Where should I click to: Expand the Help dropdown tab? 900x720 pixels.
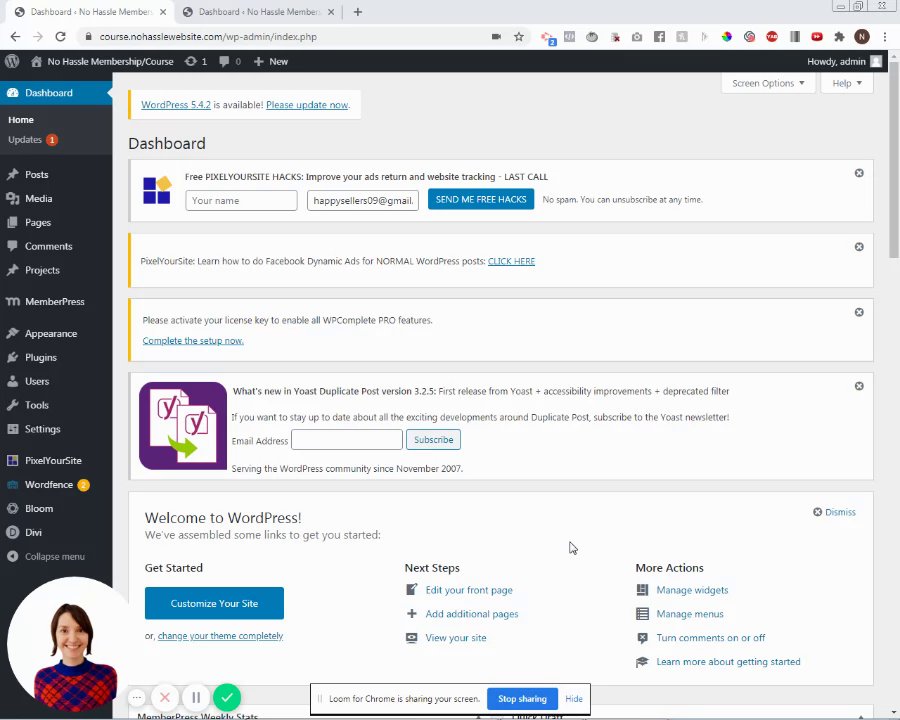pyautogui.click(x=847, y=83)
